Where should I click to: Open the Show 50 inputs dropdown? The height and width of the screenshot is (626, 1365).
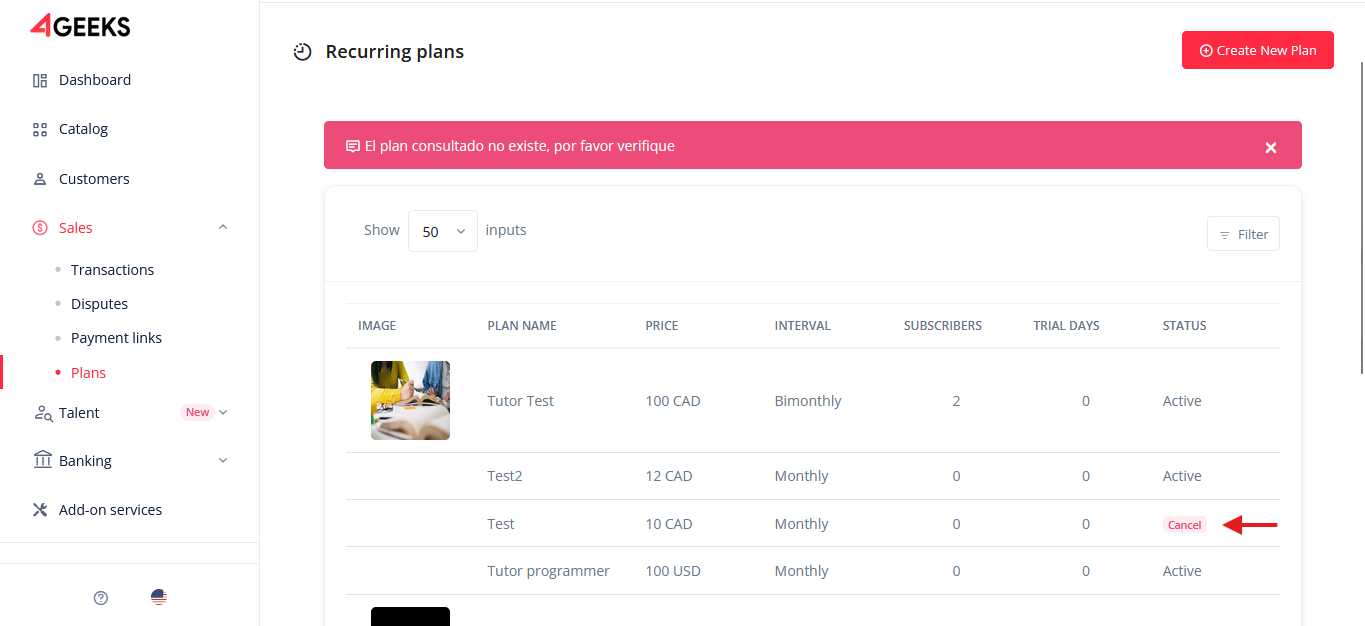(x=443, y=231)
